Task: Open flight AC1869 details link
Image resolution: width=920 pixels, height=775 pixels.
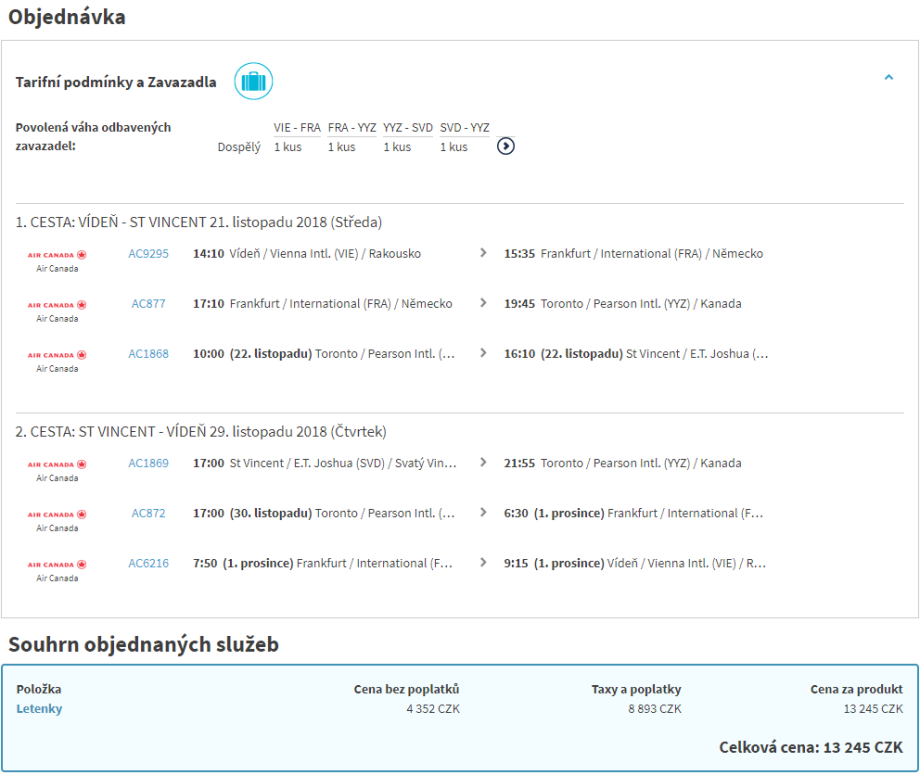Action: click(148, 464)
